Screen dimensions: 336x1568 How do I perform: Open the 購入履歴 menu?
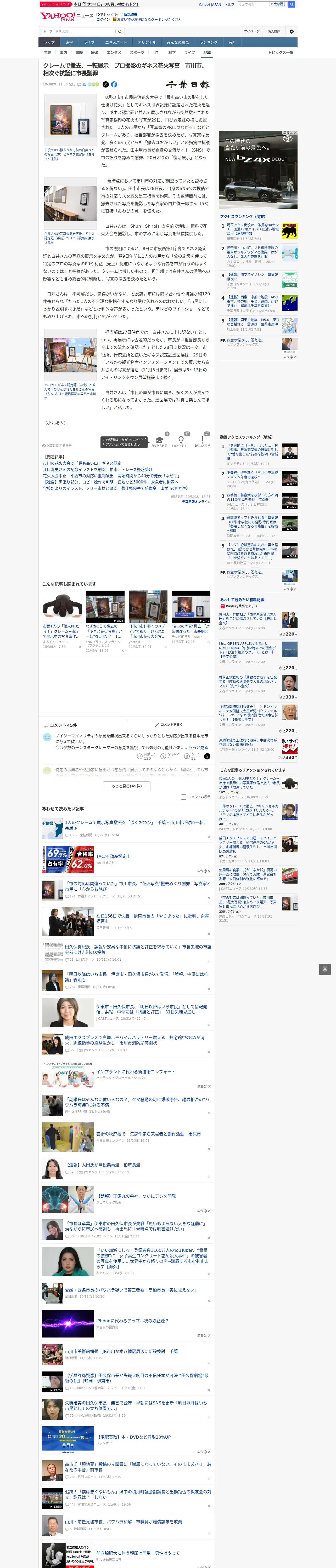274,31
